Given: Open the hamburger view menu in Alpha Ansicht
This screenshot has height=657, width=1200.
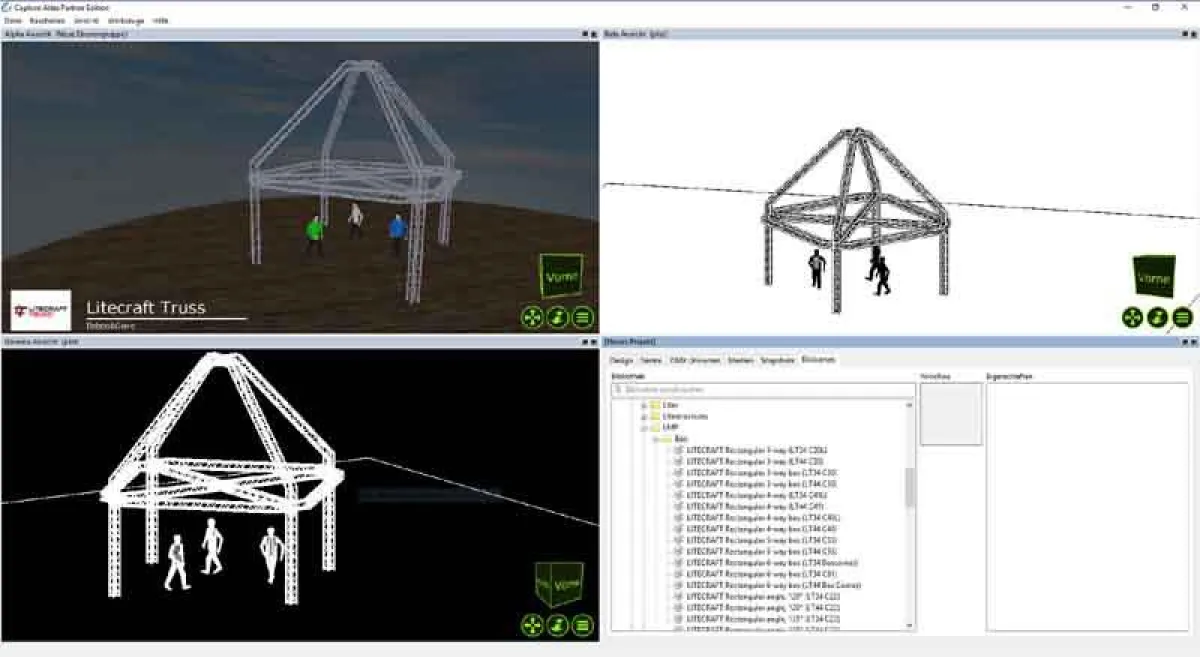Looking at the screenshot, I should 583,317.
